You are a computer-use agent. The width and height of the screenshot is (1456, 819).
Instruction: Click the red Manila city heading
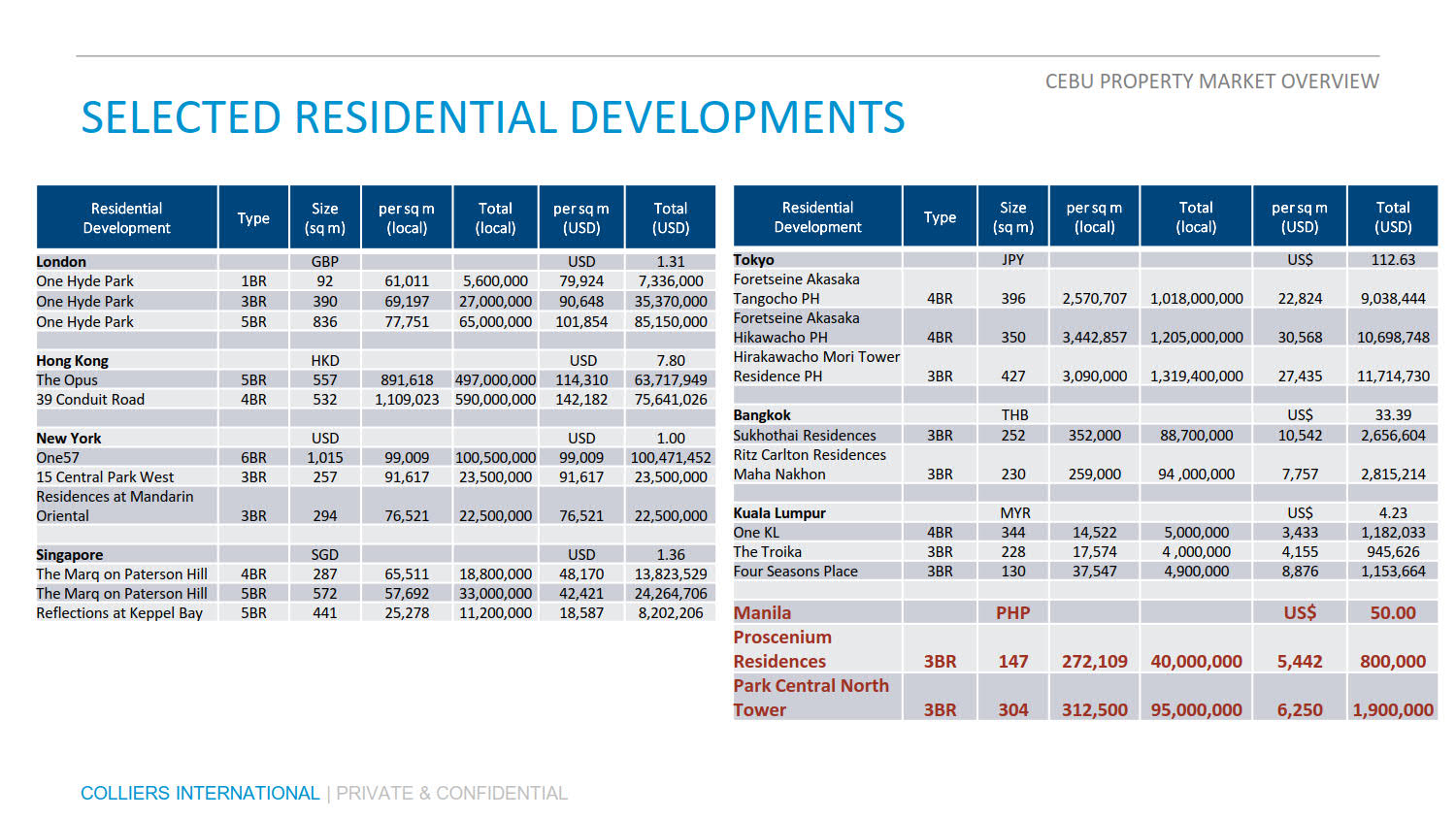(762, 613)
